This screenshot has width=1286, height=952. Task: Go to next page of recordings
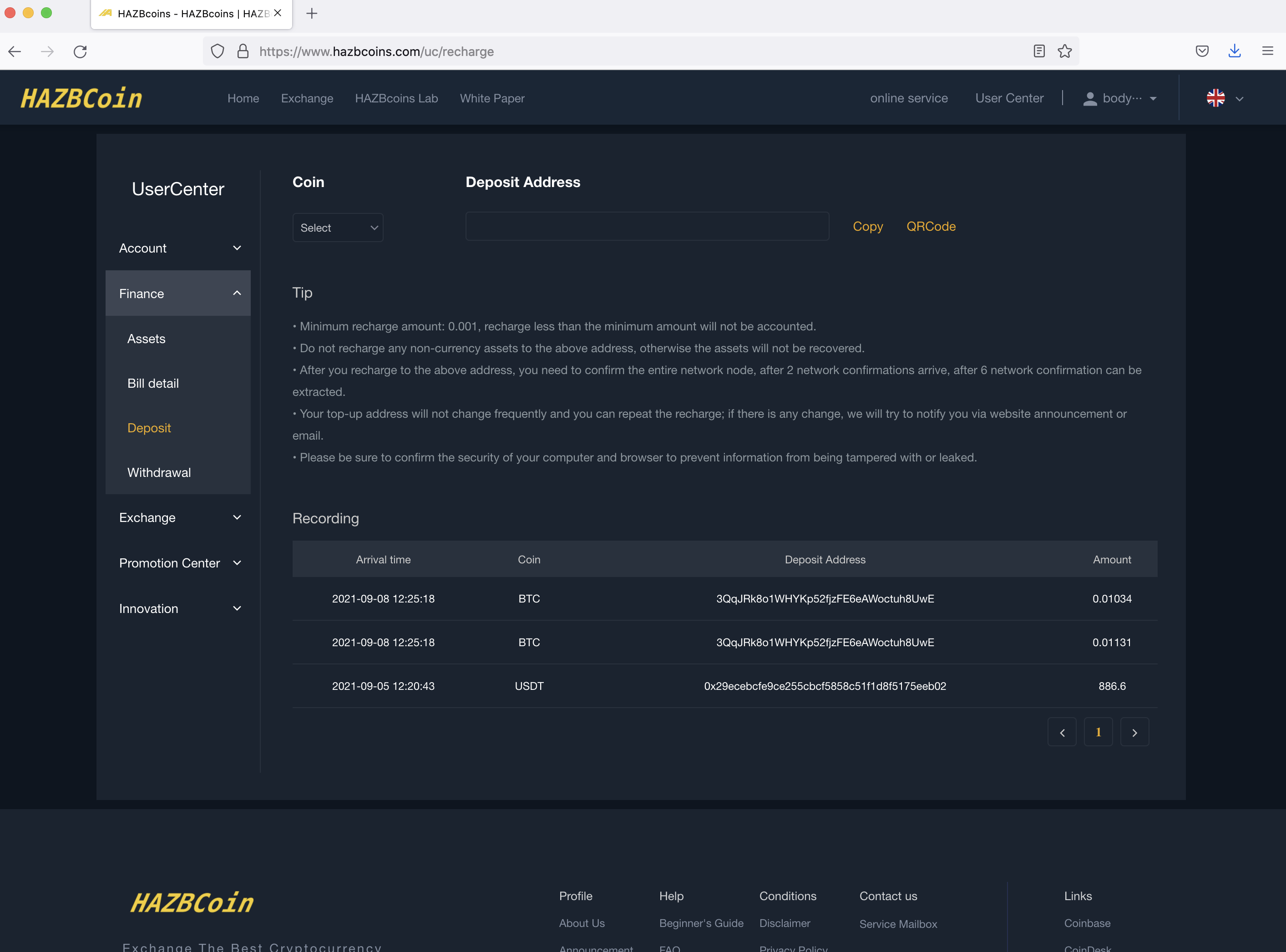coord(1134,733)
